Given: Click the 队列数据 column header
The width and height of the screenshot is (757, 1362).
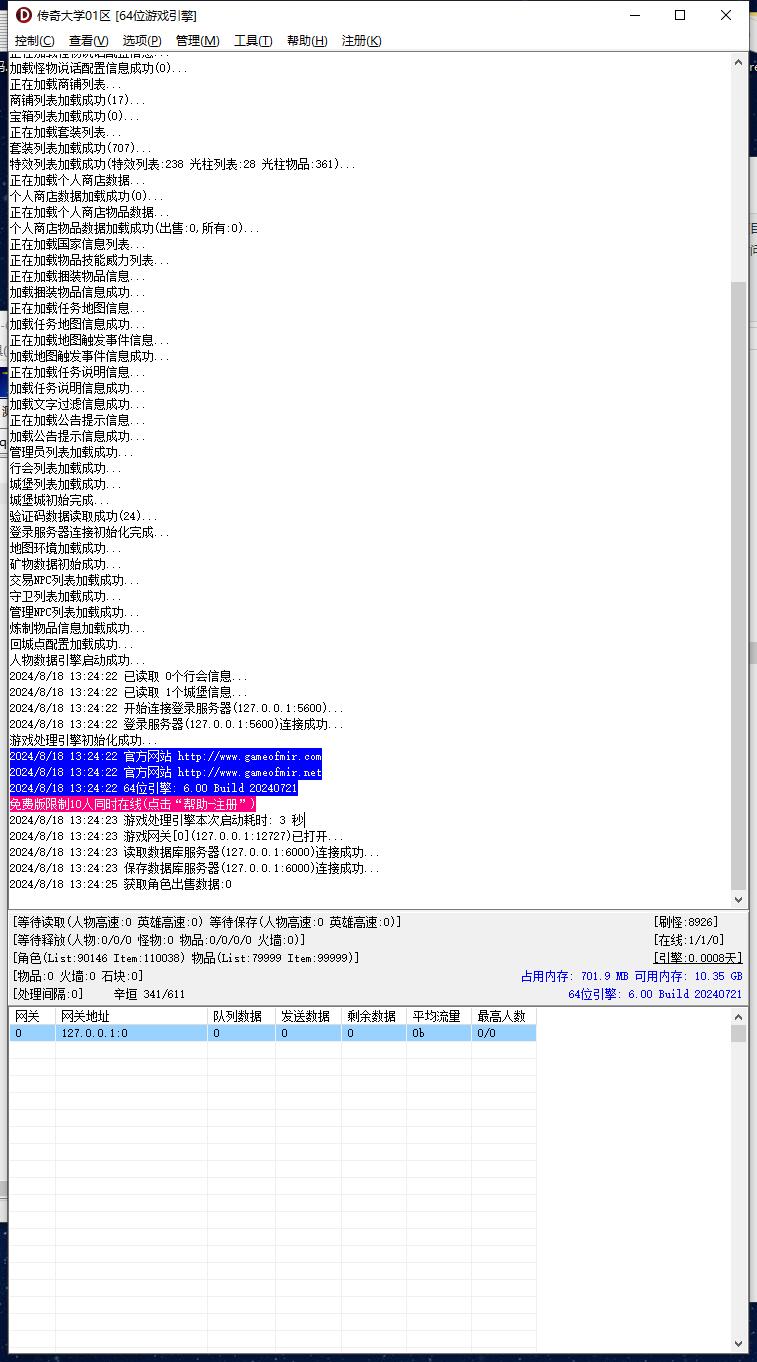Looking at the screenshot, I should (x=241, y=1016).
